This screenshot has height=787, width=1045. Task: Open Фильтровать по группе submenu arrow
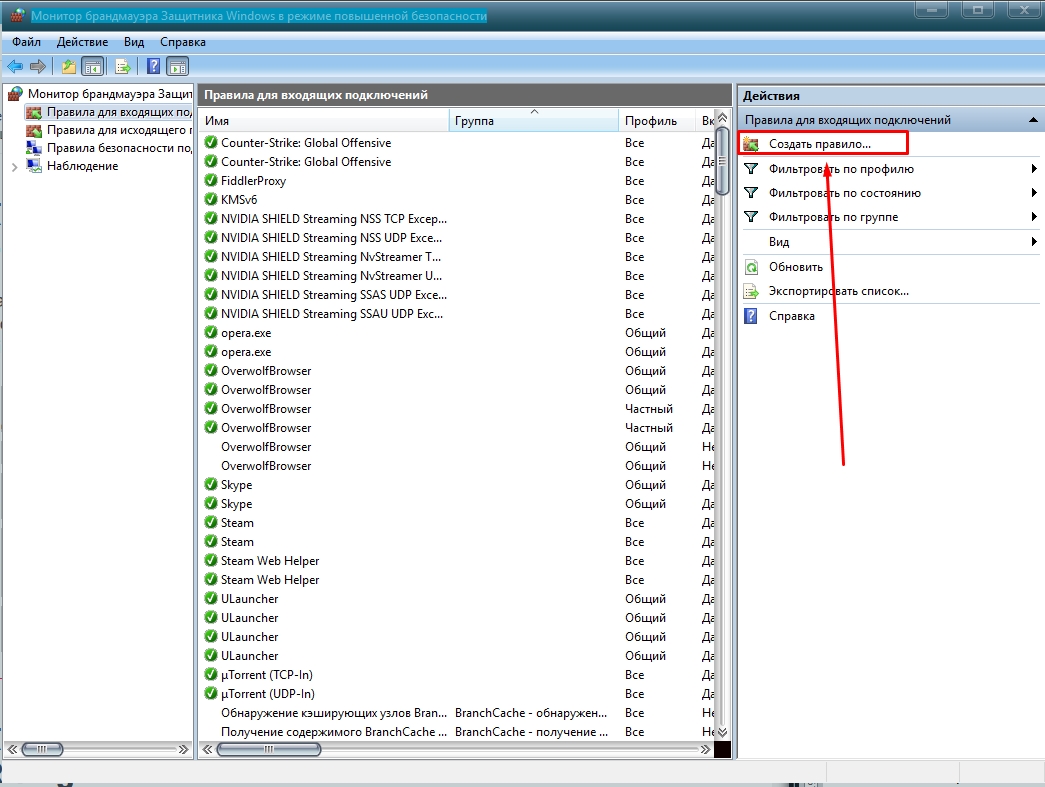[1034, 217]
